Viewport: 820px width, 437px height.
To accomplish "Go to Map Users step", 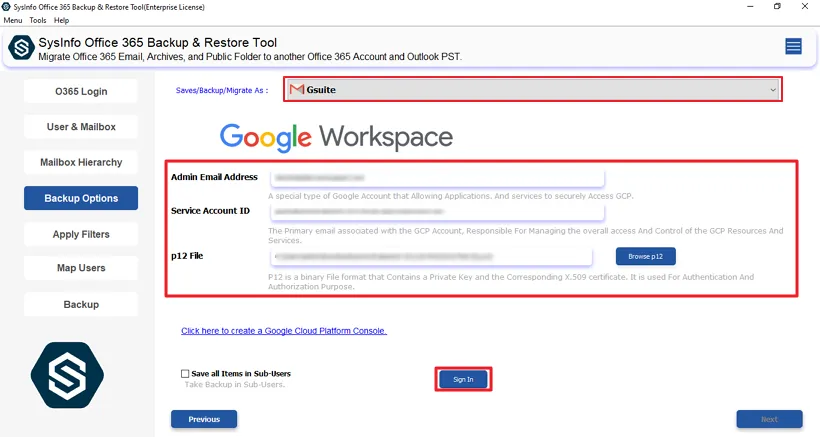I will pos(81,268).
